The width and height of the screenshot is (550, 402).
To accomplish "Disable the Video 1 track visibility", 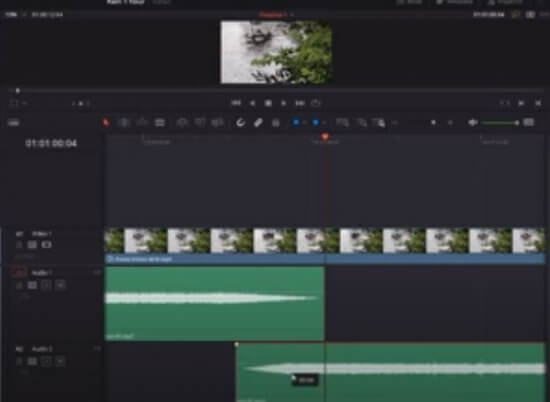I will [46, 244].
